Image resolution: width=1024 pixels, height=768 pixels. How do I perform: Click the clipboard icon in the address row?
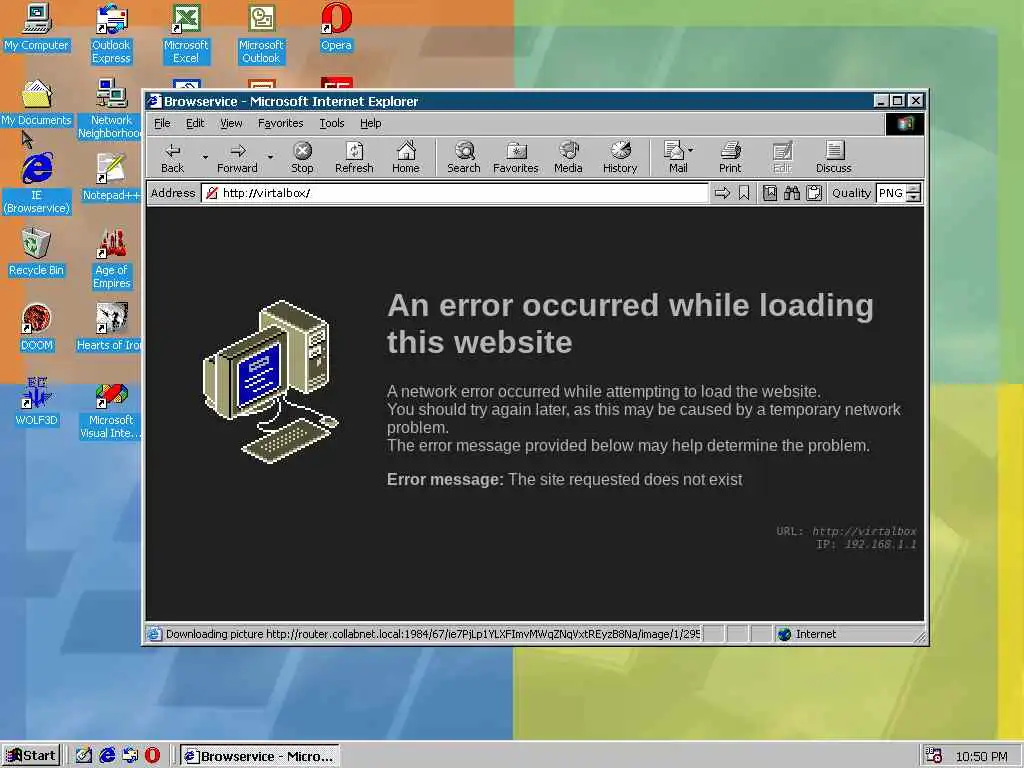pyautogui.click(x=814, y=193)
